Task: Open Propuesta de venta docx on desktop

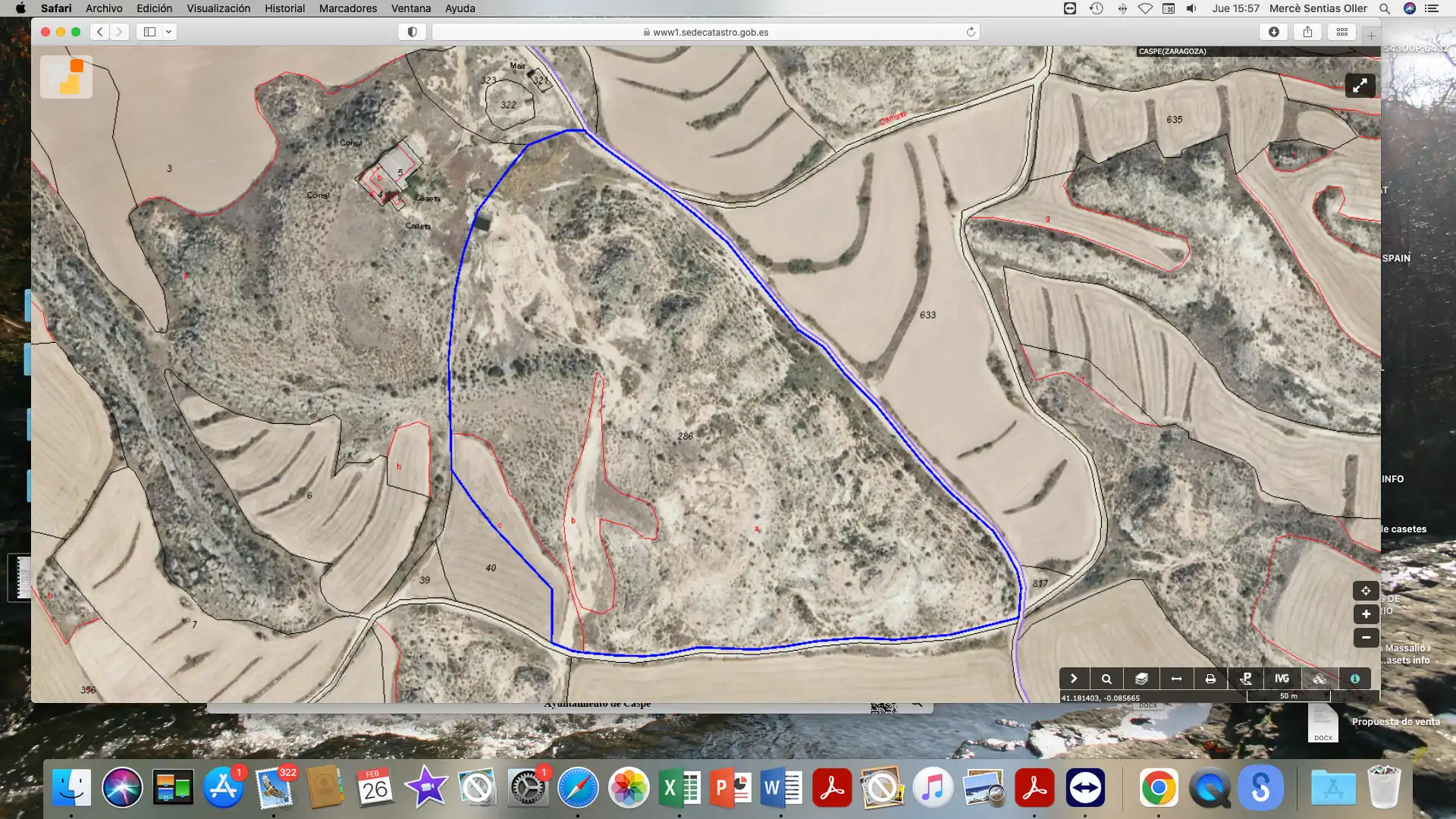Action: pos(1323,723)
